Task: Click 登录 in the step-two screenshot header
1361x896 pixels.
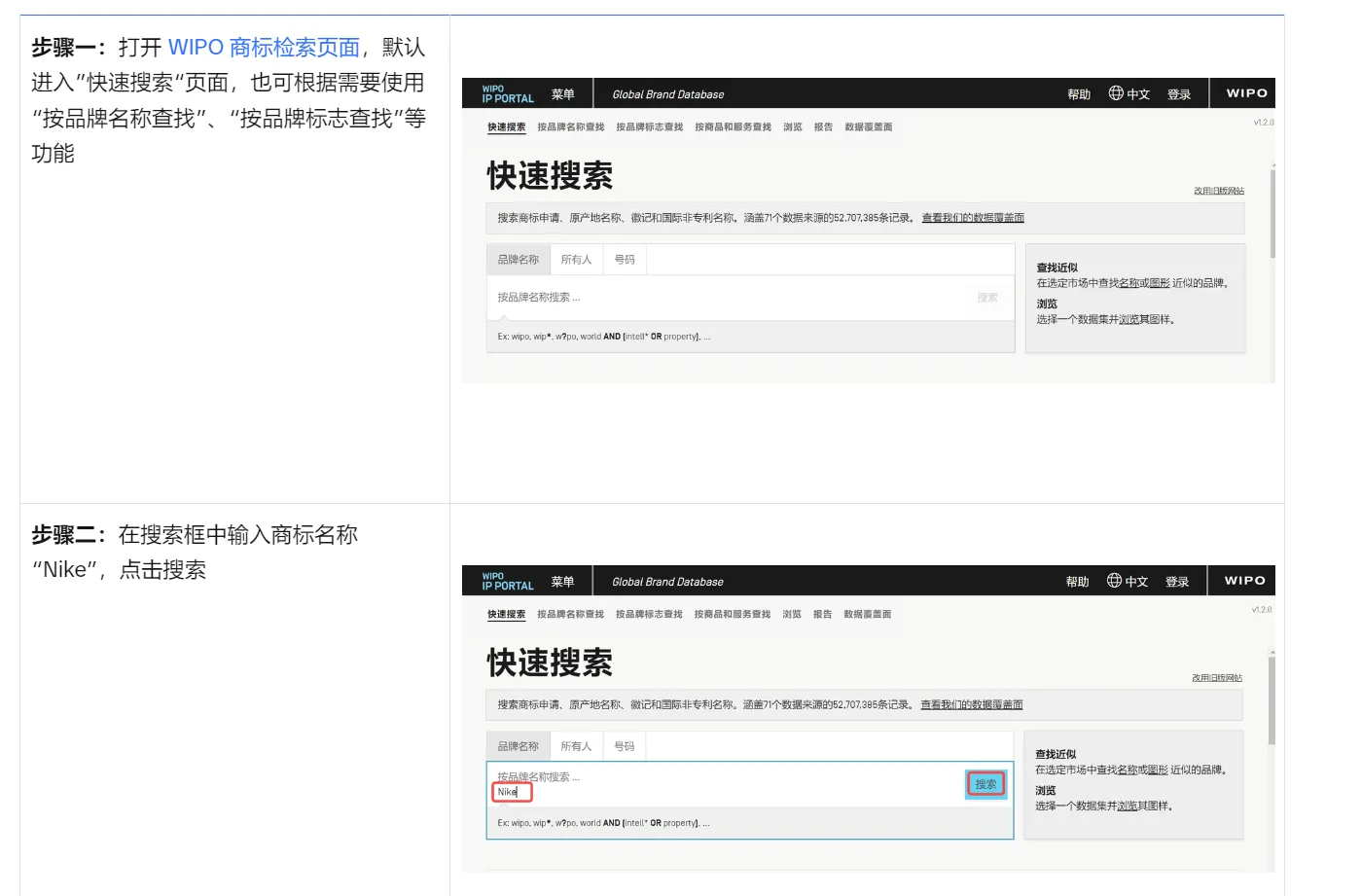Action: click(1177, 582)
